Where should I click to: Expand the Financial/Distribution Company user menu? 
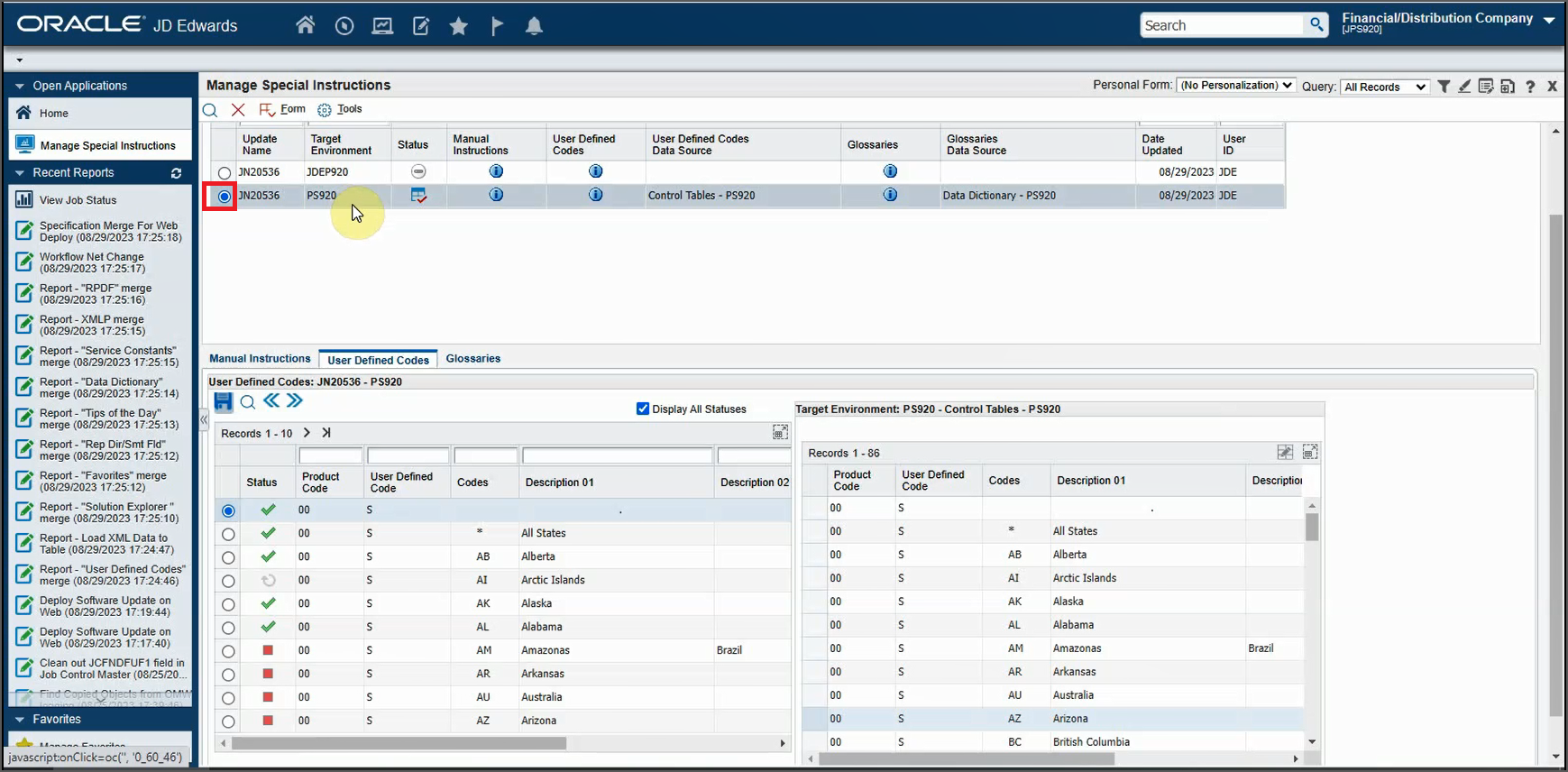click(1549, 20)
